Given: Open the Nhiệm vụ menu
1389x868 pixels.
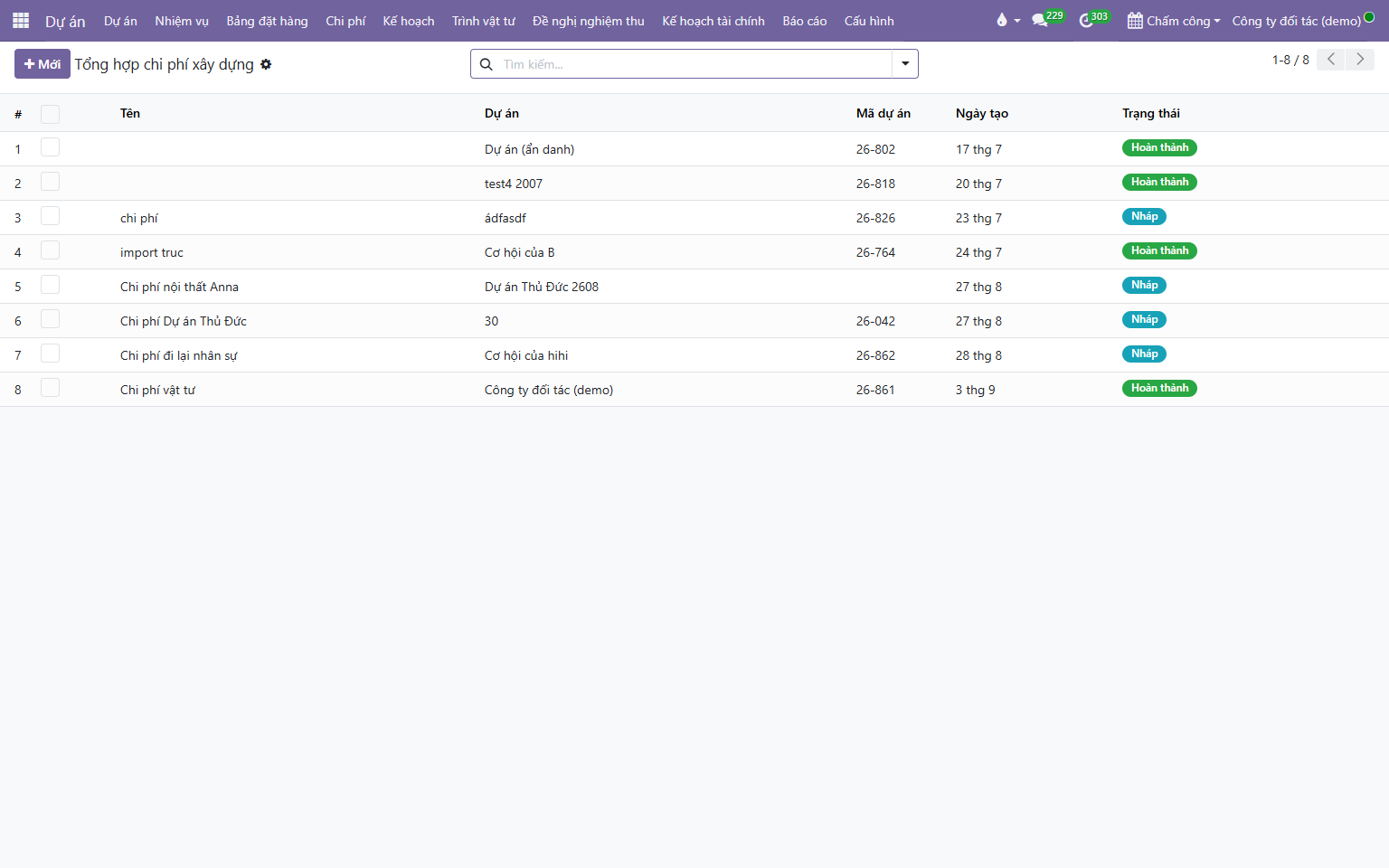Looking at the screenshot, I should coord(182,21).
